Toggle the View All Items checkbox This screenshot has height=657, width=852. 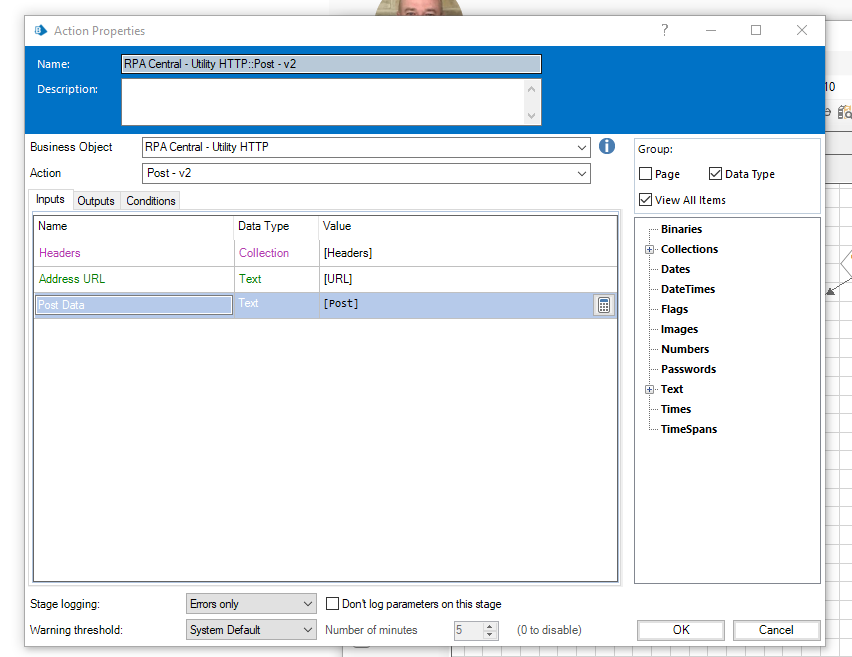pyautogui.click(x=646, y=200)
